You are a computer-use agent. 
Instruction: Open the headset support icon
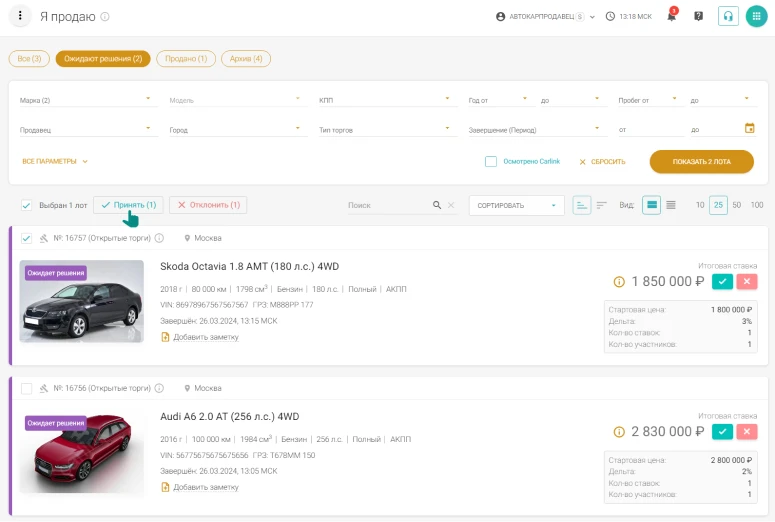[x=728, y=17]
